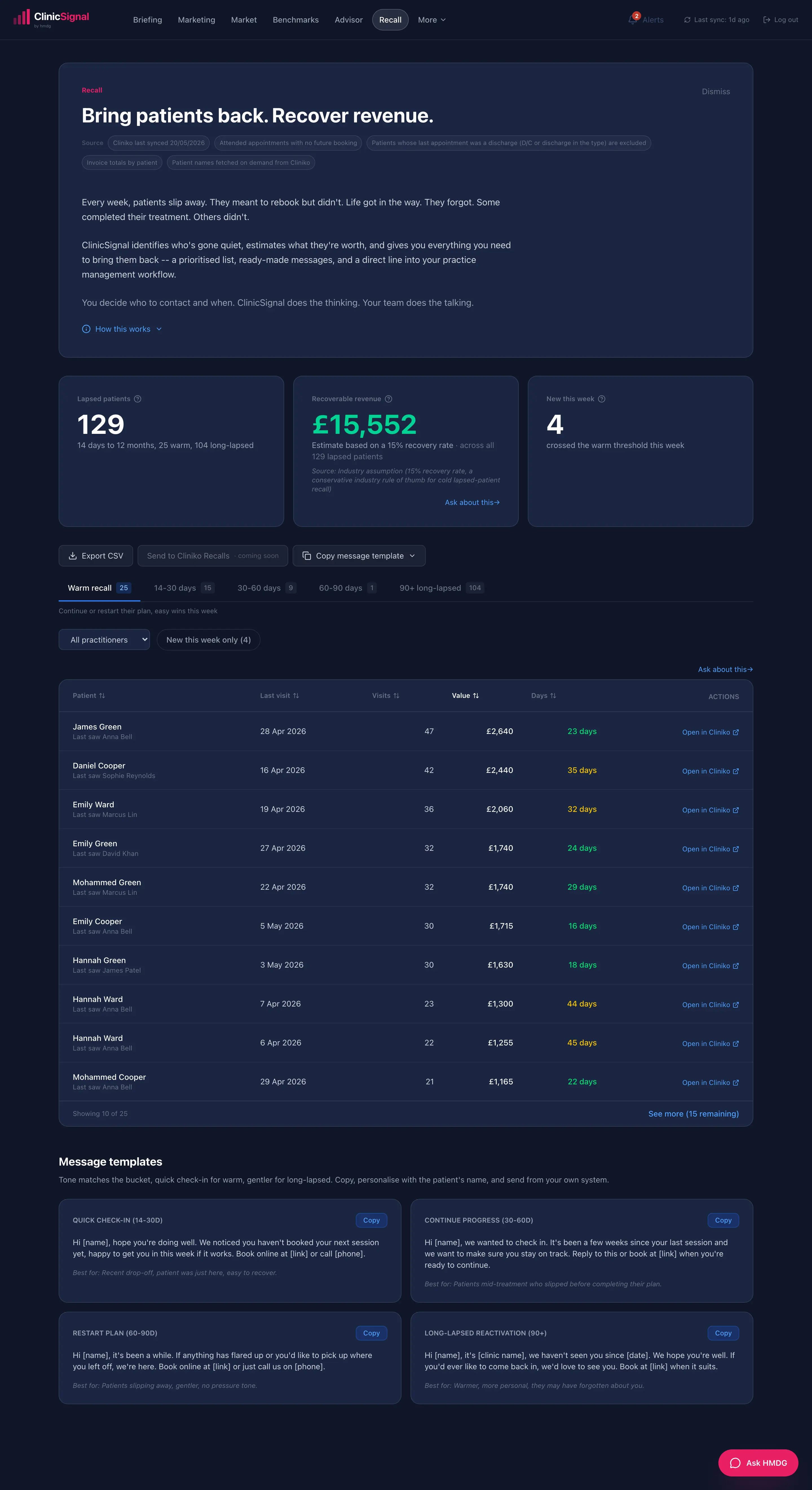Click the help icon next to Recoverable revenue
This screenshot has height=1490, width=812.
(x=388, y=399)
